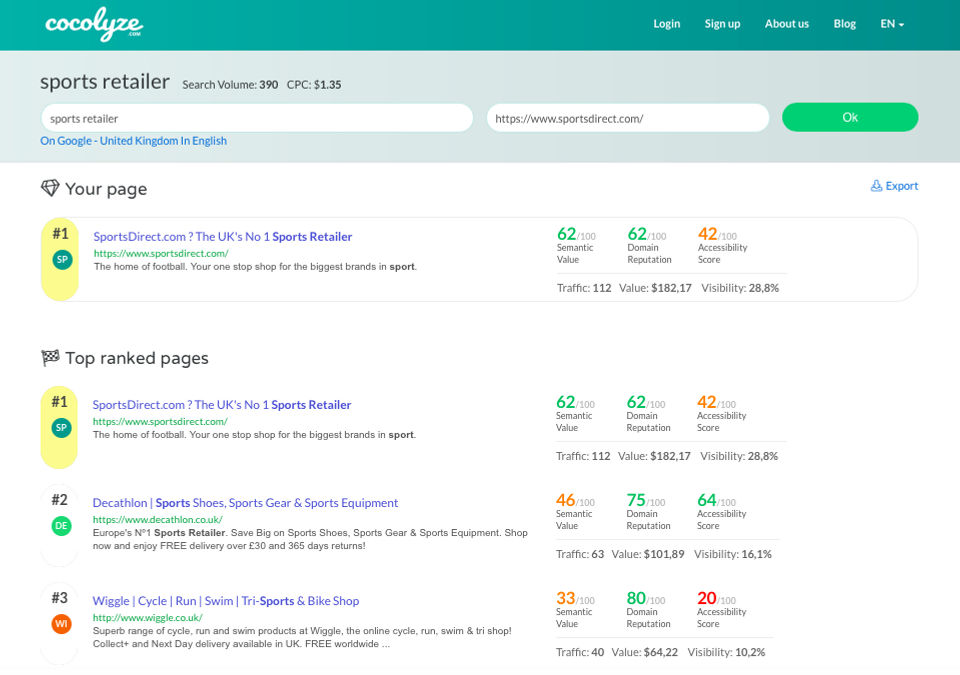Screen dimensions: 960x675
Task: Click the green DE badge for Decathlon
Action: [61, 526]
